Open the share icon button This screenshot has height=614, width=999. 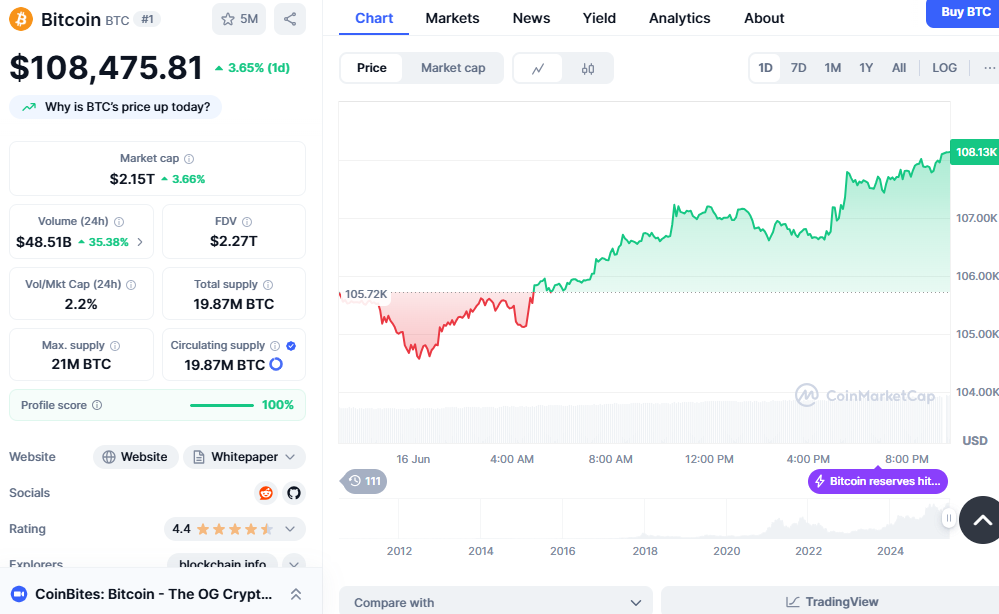point(290,19)
